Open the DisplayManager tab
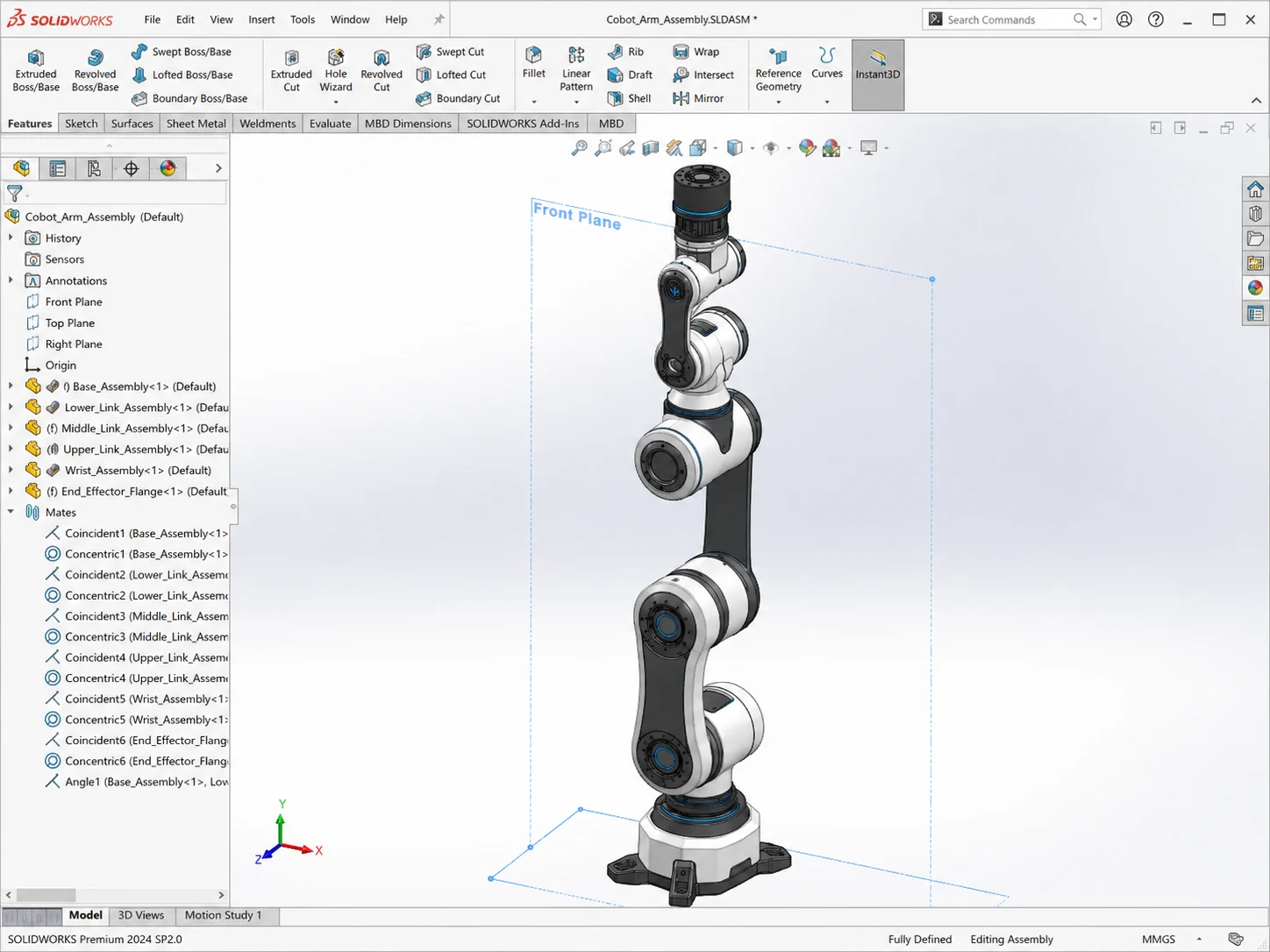 (x=168, y=168)
